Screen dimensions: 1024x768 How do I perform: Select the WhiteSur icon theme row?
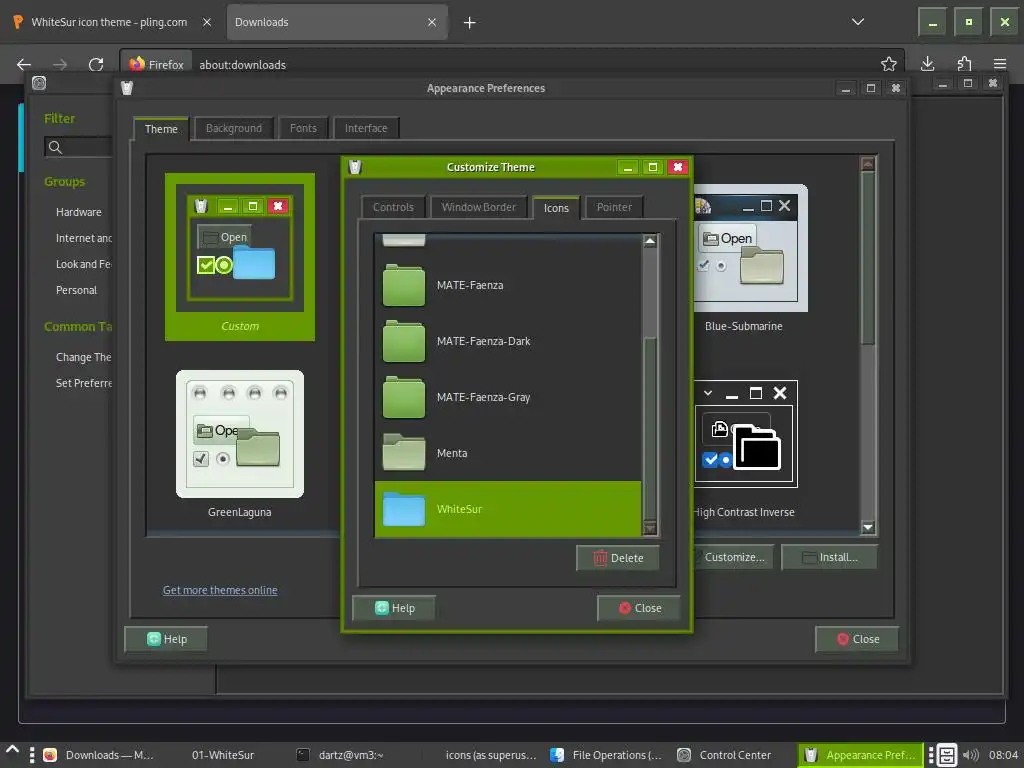508,509
